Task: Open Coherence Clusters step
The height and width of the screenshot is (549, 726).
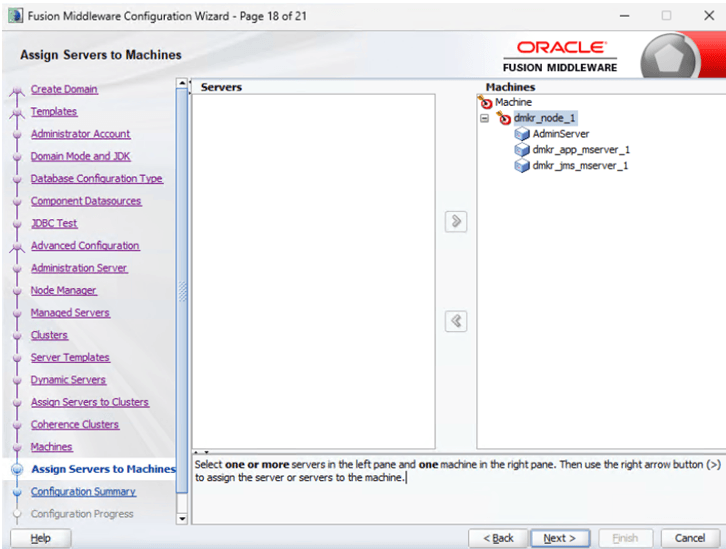Action: (75, 424)
